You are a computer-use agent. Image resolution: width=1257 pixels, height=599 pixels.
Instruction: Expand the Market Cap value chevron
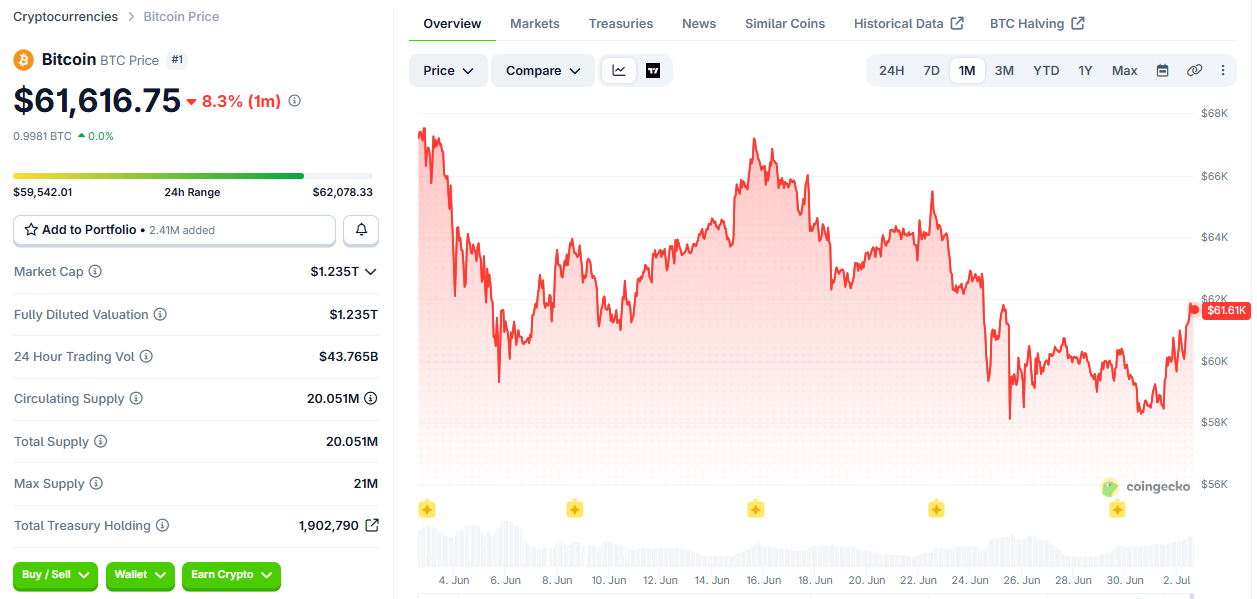tap(371, 272)
